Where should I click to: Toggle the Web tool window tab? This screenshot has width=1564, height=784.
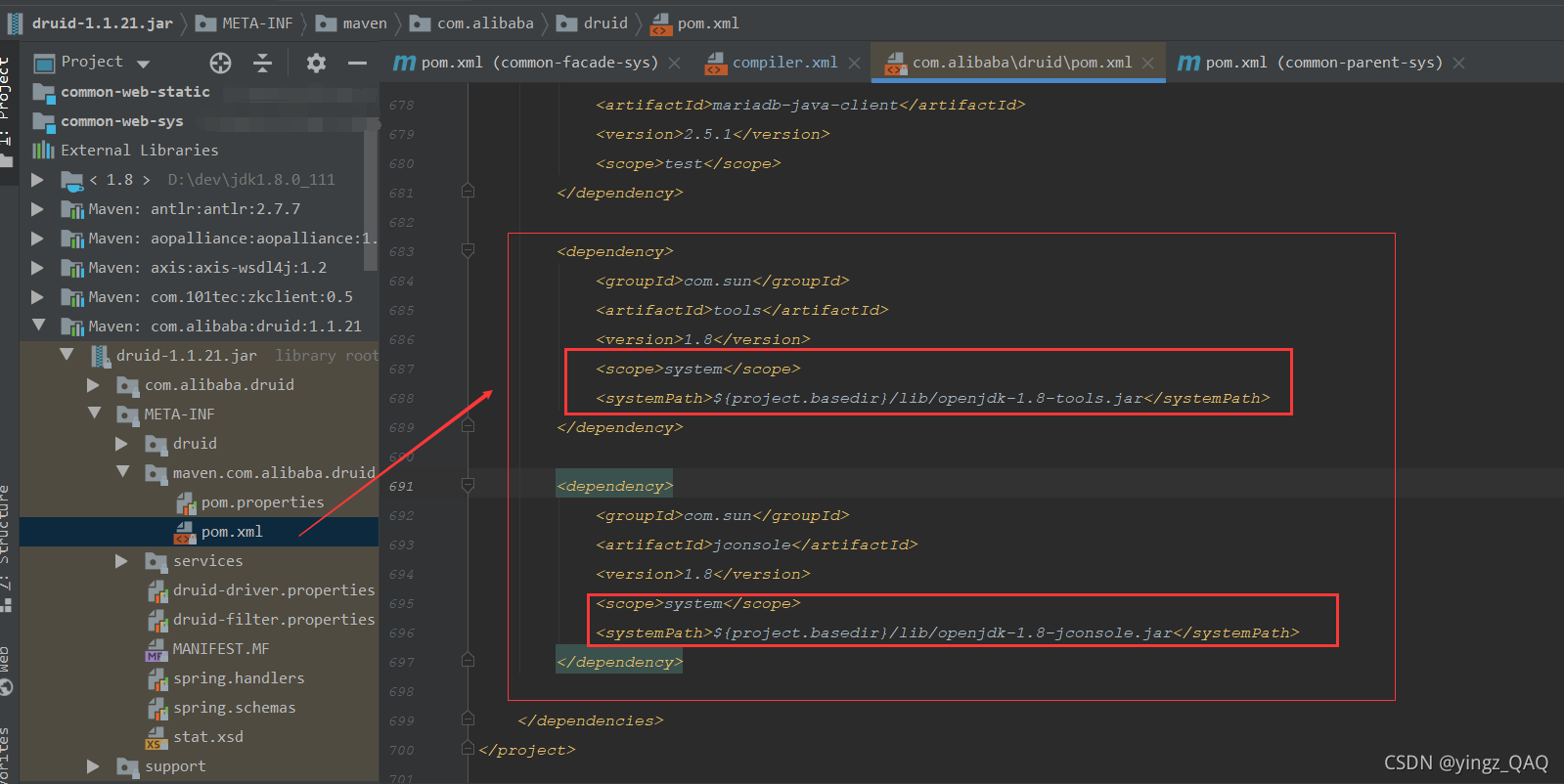click(x=6, y=670)
